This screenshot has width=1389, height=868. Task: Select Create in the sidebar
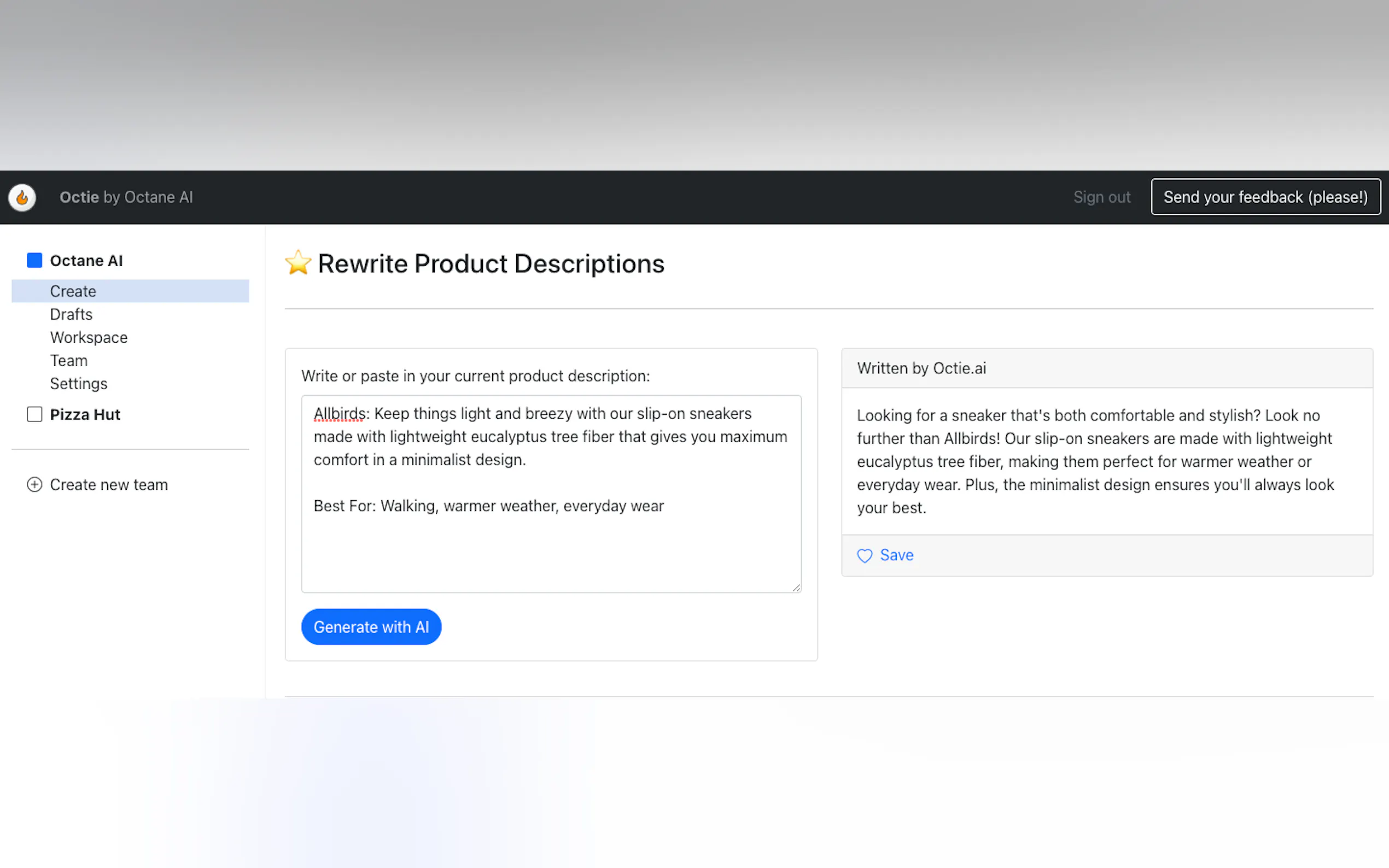(73, 291)
